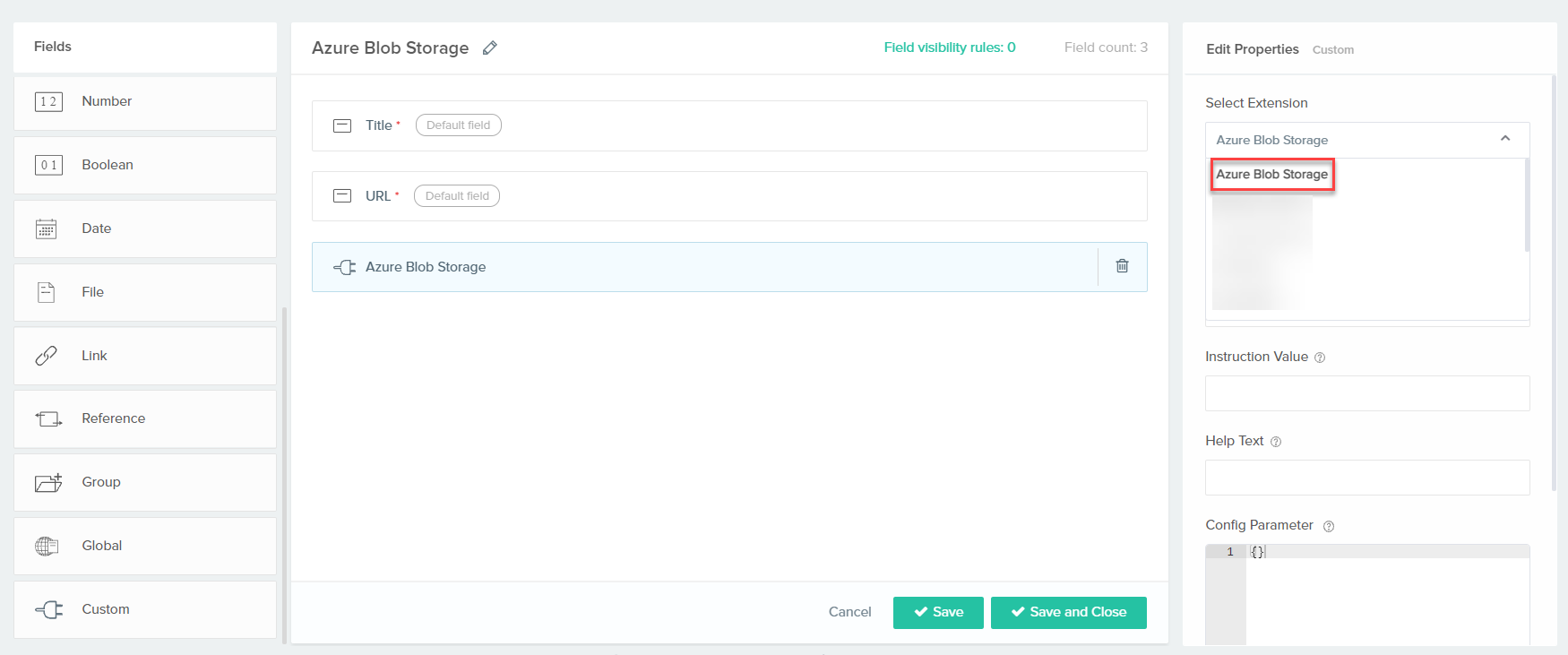Collapse the Select Extension dropdown arrow
1568x655 pixels.
pos(1505,139)
